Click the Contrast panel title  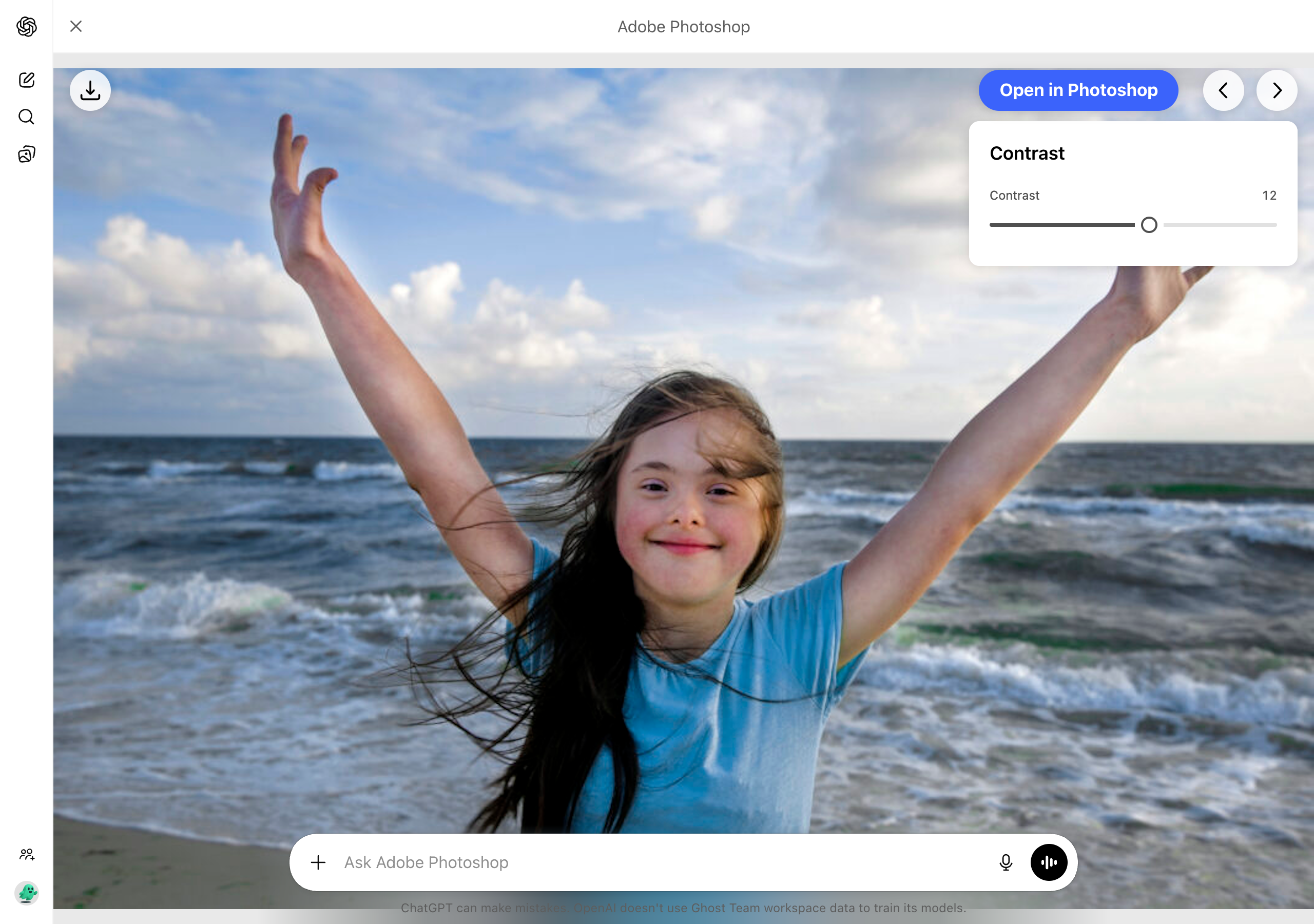pyautogui.click(x=1026, y=153)
